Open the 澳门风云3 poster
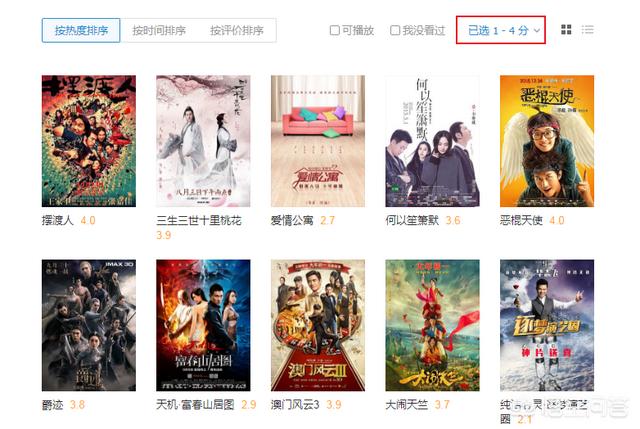Viewport: 640px width, 429px height. tap(318, 325)
